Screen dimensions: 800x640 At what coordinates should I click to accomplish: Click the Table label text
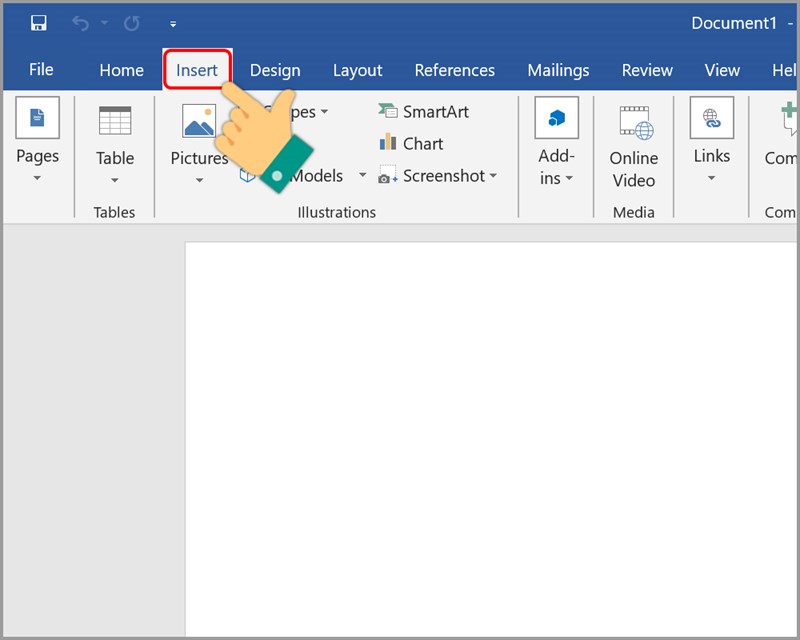pyautogui.click(x=115, y=158)
